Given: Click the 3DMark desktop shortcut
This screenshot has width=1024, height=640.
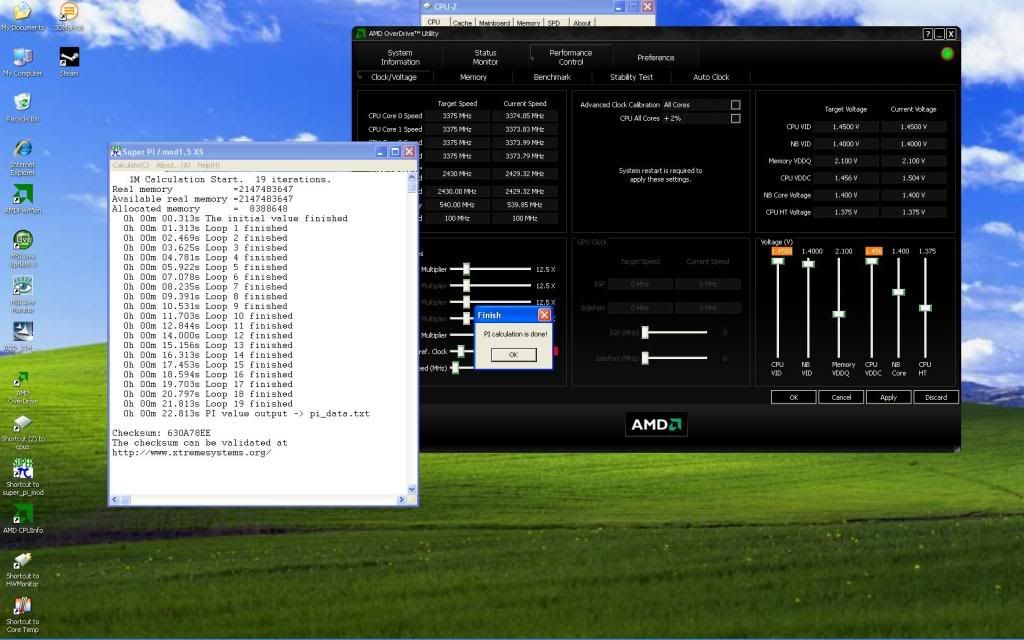Looking at the screenshot, I should (x=69, y=16).
